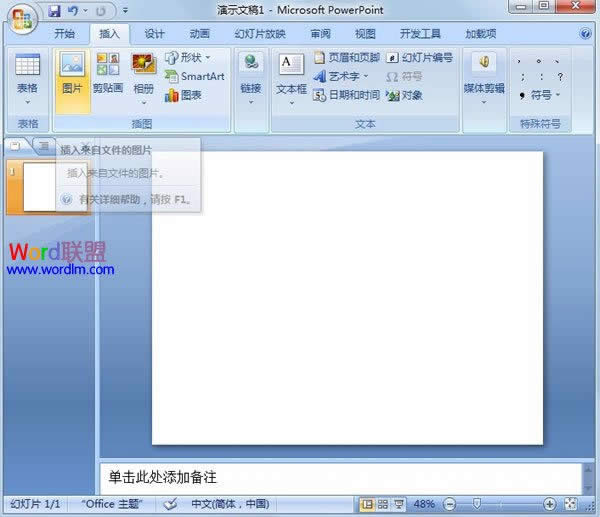The image size is (600, 517).
Task: Expand the 文本框 dropdown arrow
Action: [291, 103]
